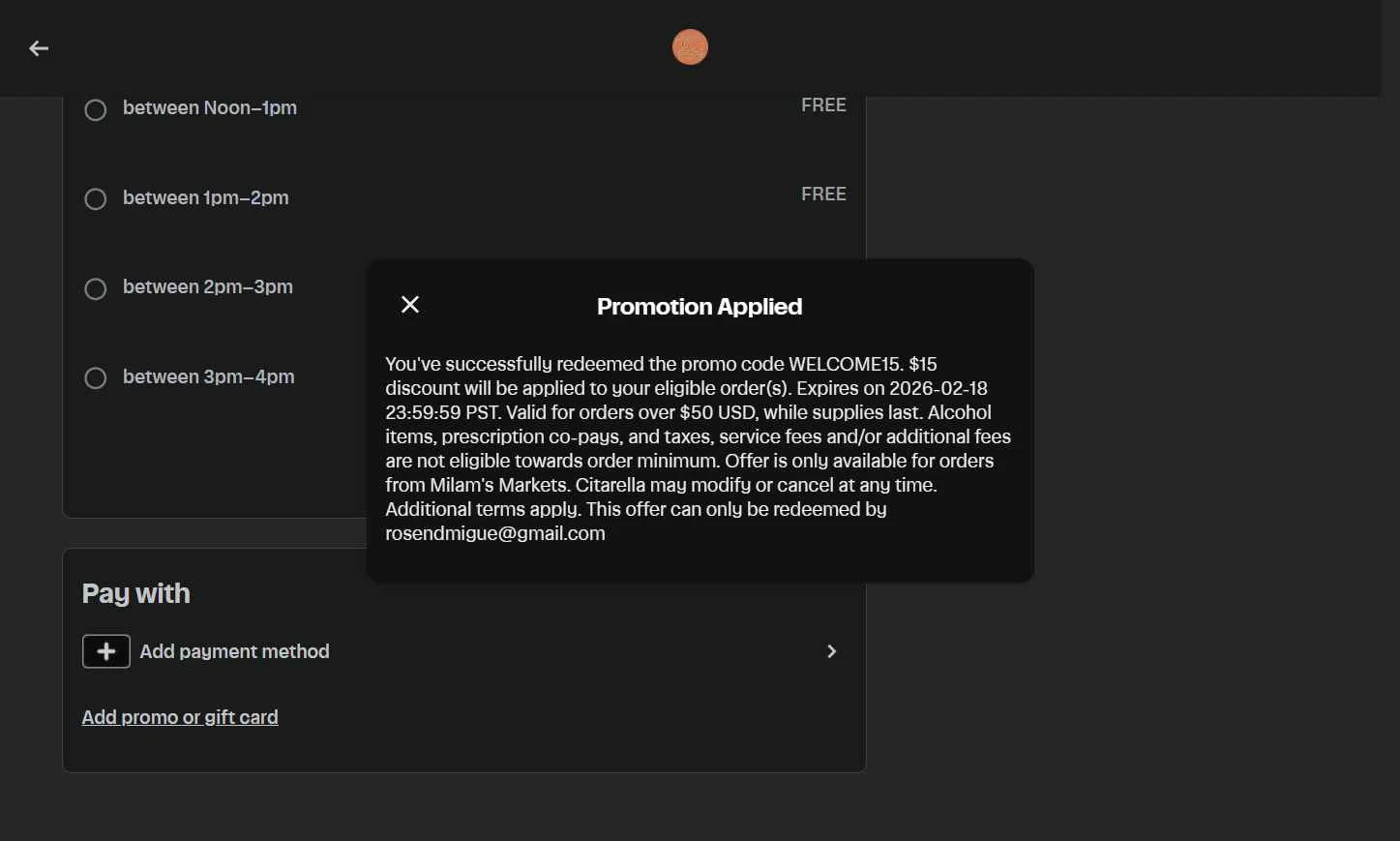Click the rosendmigue@gmail.com email text
The height and width of the screenshot is (841, 1400).
[495, 533]
